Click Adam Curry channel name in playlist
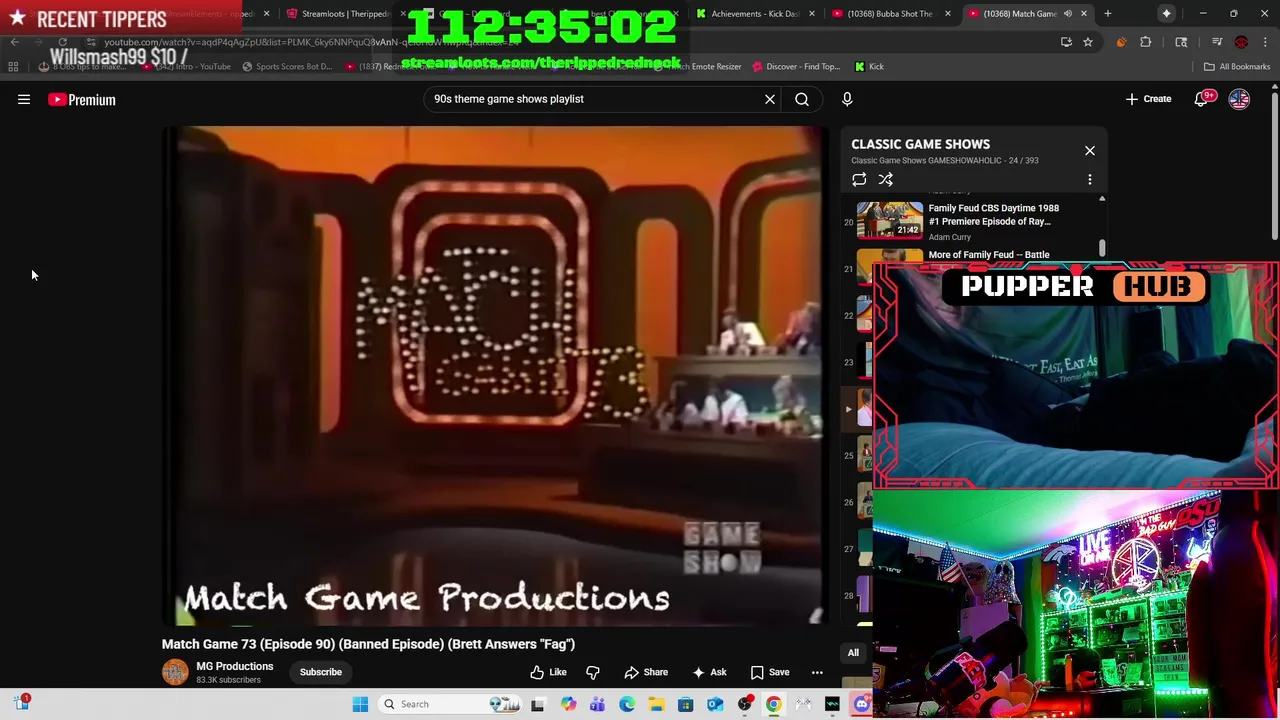Viewport: 1280px width, 720px height. coord(949,237)
